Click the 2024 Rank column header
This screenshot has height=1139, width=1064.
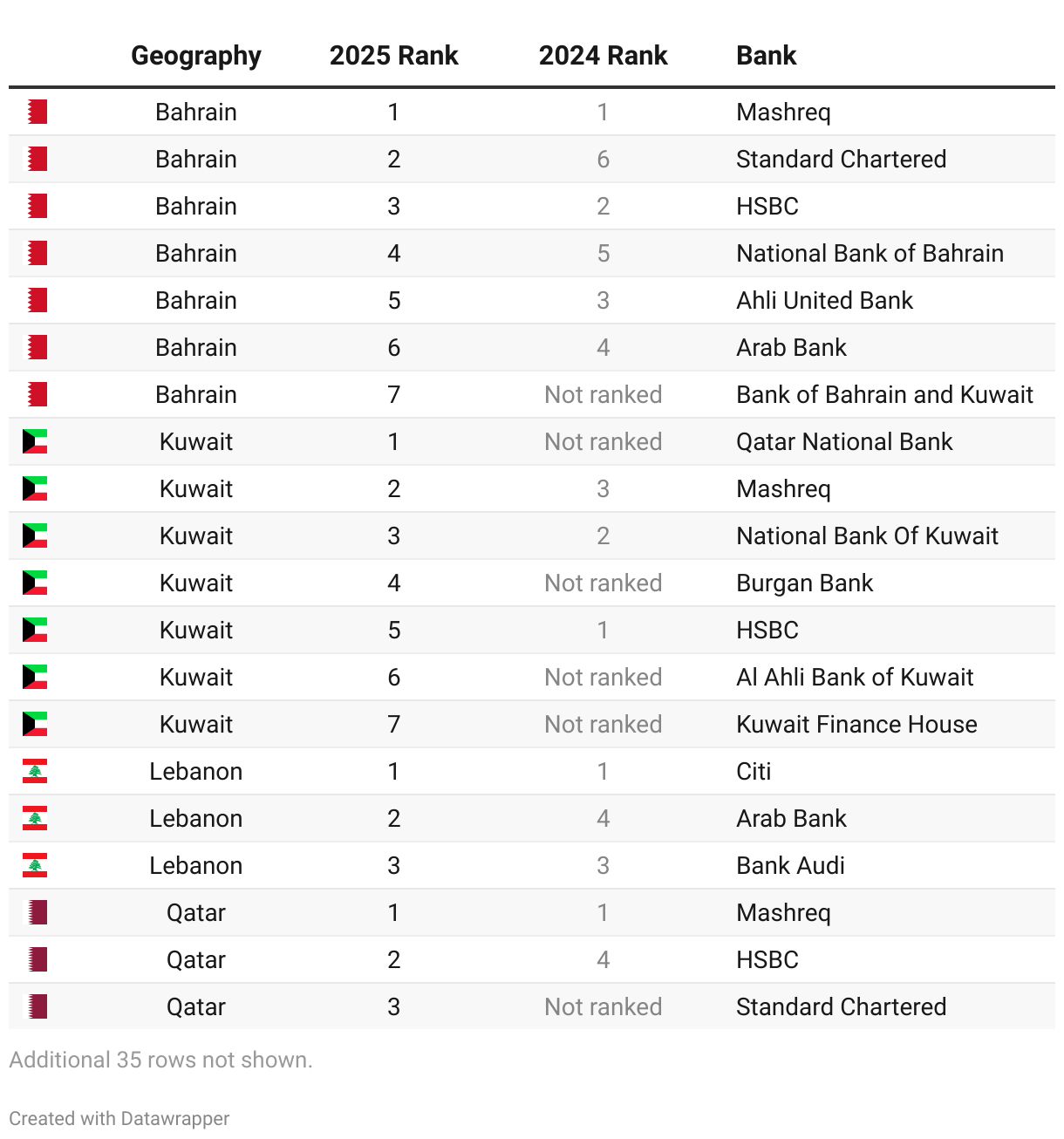point(604,55)
